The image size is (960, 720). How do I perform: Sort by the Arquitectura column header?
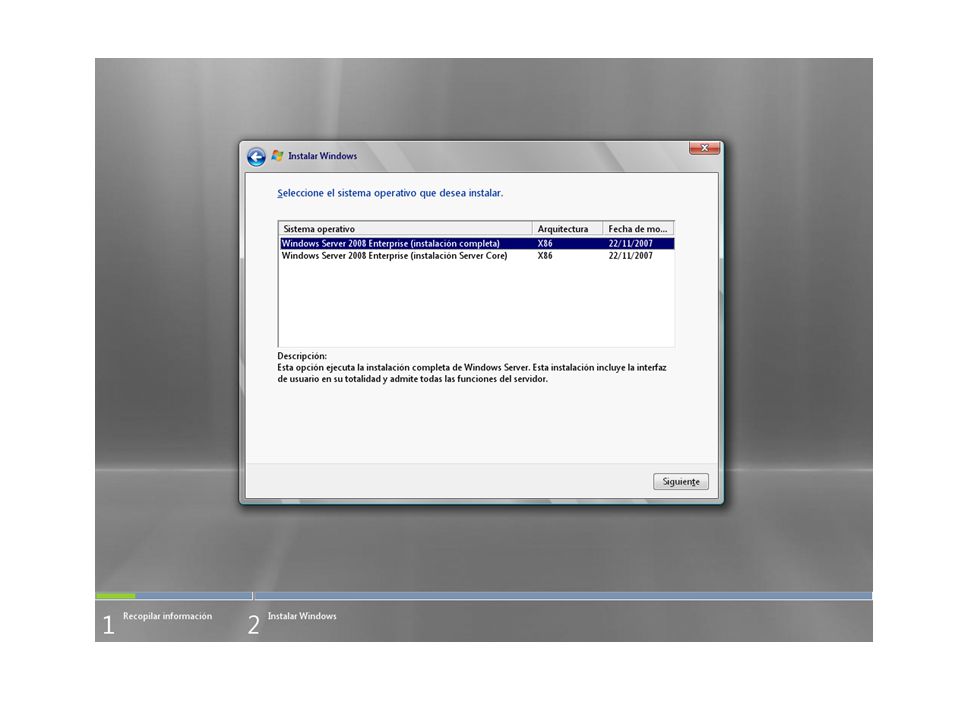coord(568,228)
